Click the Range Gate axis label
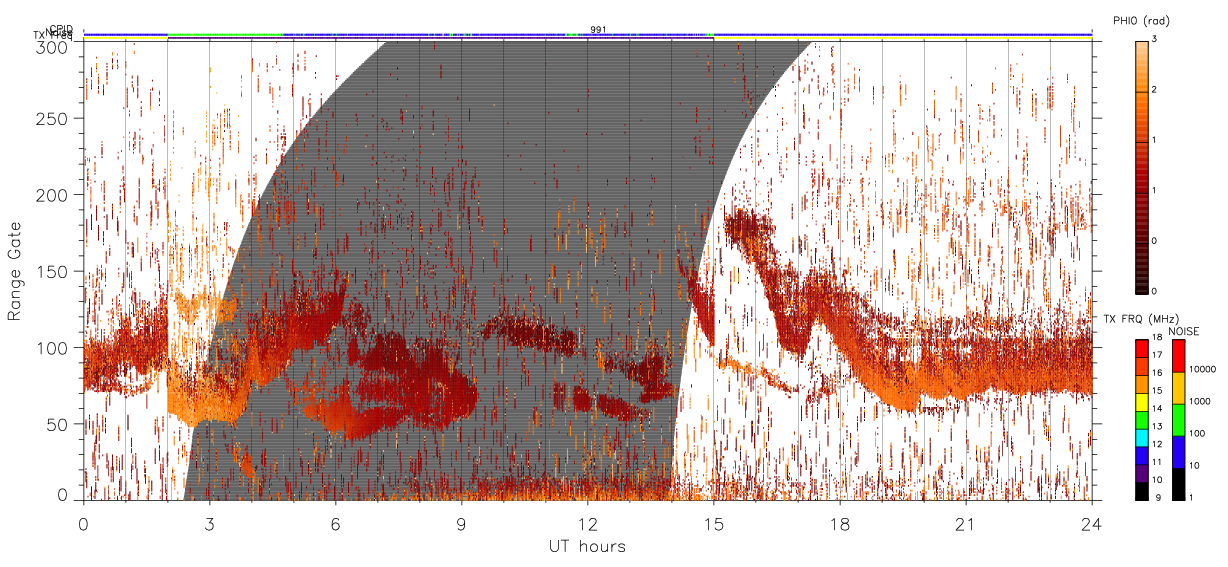The image size is (1228, 567). (x=15, y=271)
